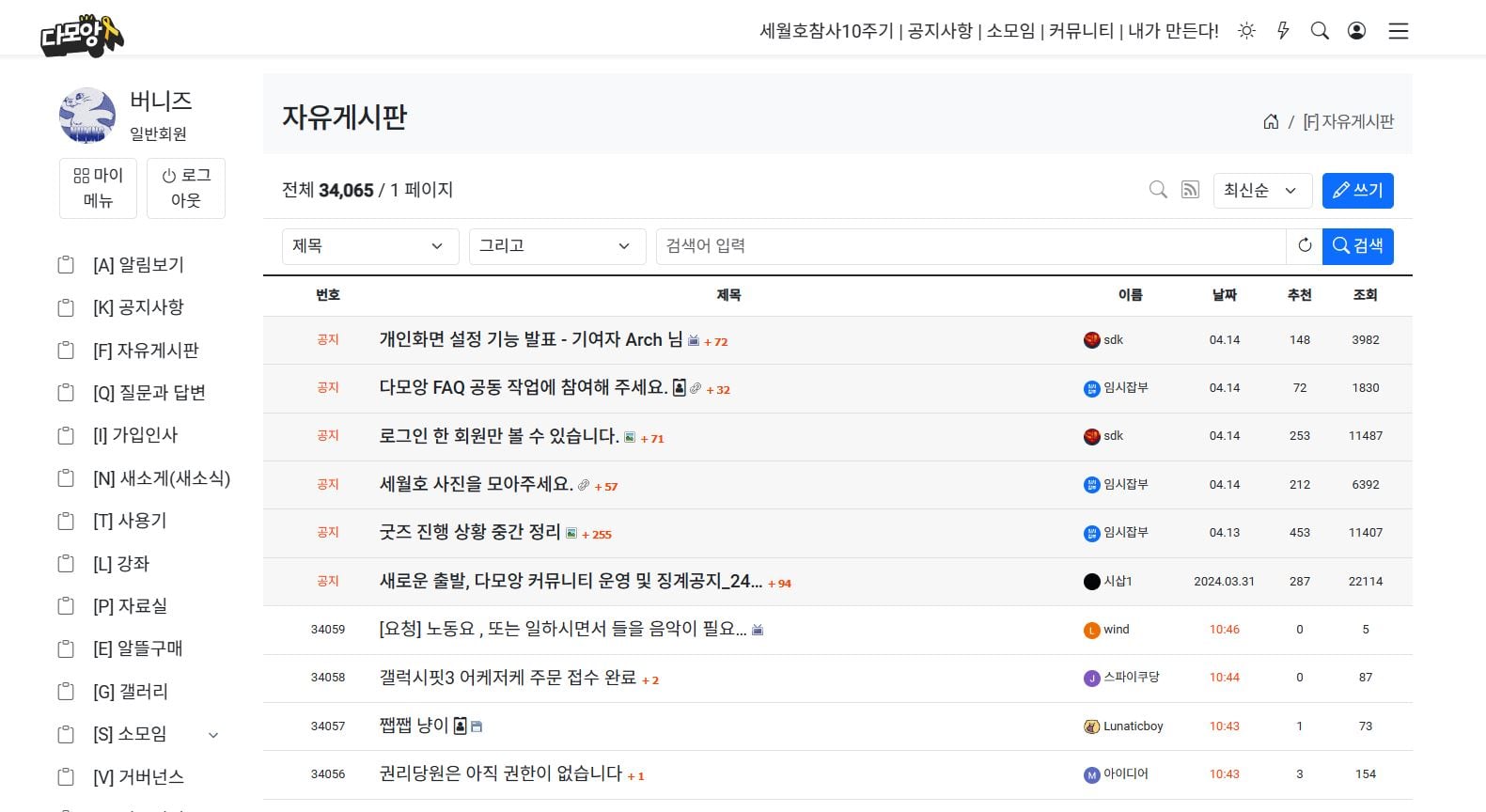Open [L] 강좌 in the sidebar
This screenshot has height=812, width=1486.
(121, 564)
